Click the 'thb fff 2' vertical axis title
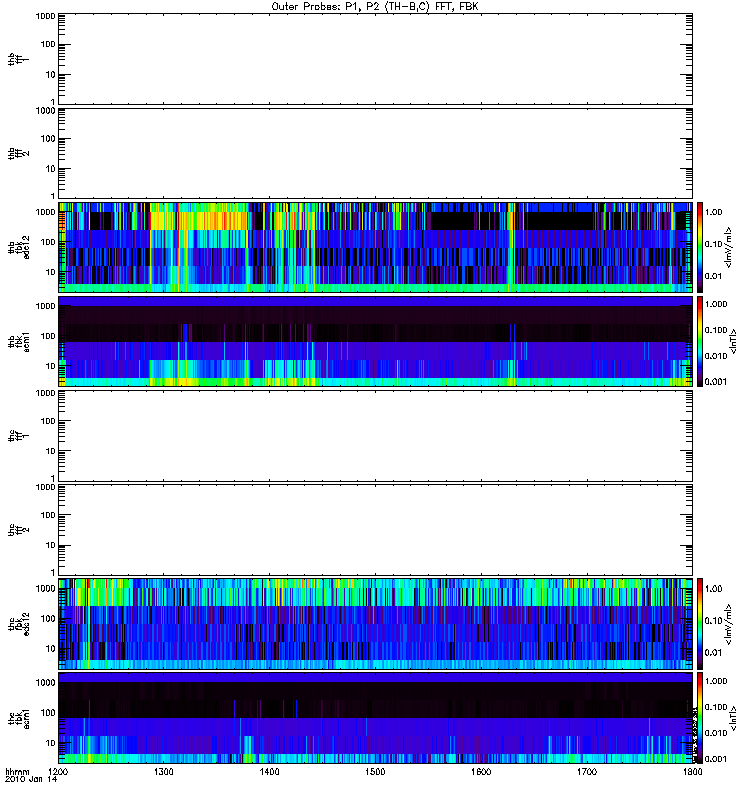The image size is (750, 800). click(x=18, y=153)
